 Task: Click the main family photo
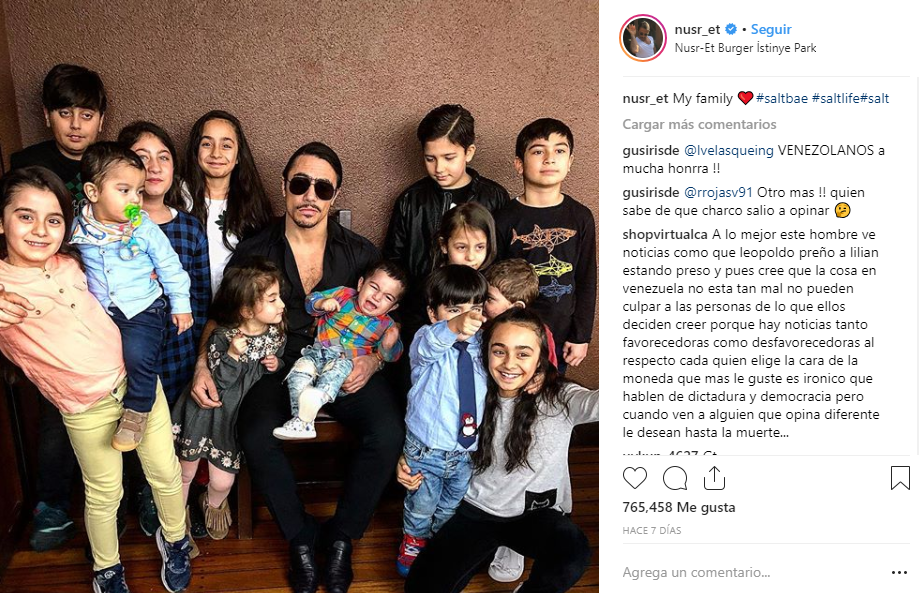(x=299, y=296)
